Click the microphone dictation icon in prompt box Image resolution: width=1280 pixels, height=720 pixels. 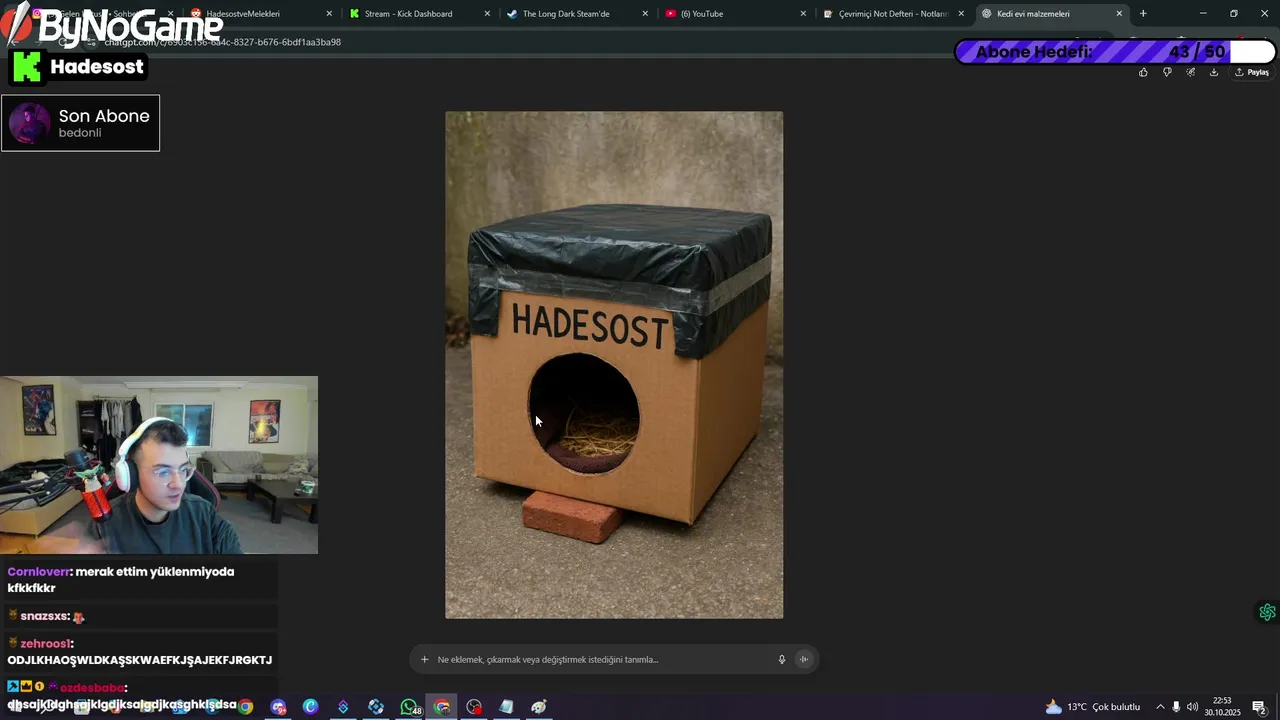782,659
